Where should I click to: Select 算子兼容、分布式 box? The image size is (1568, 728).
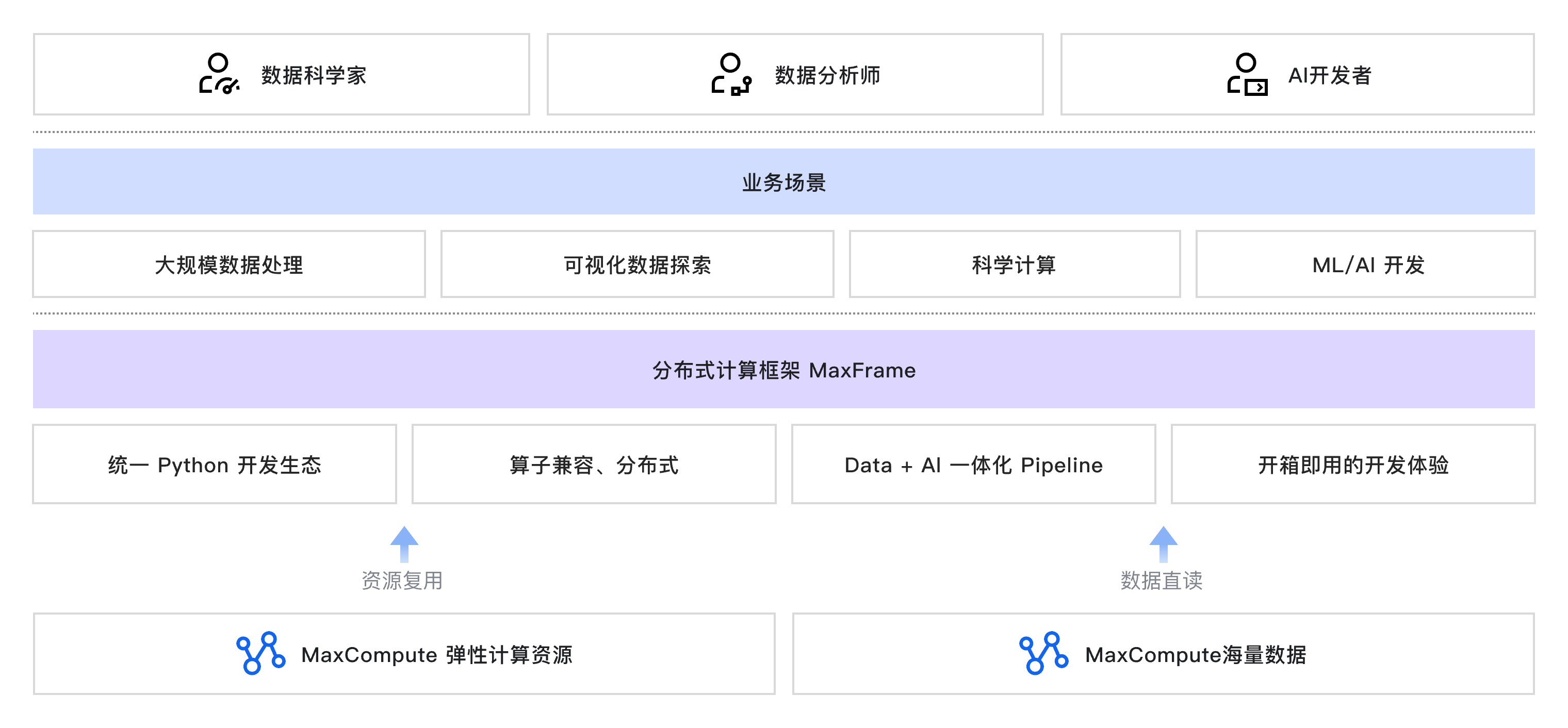coord(594,464)
